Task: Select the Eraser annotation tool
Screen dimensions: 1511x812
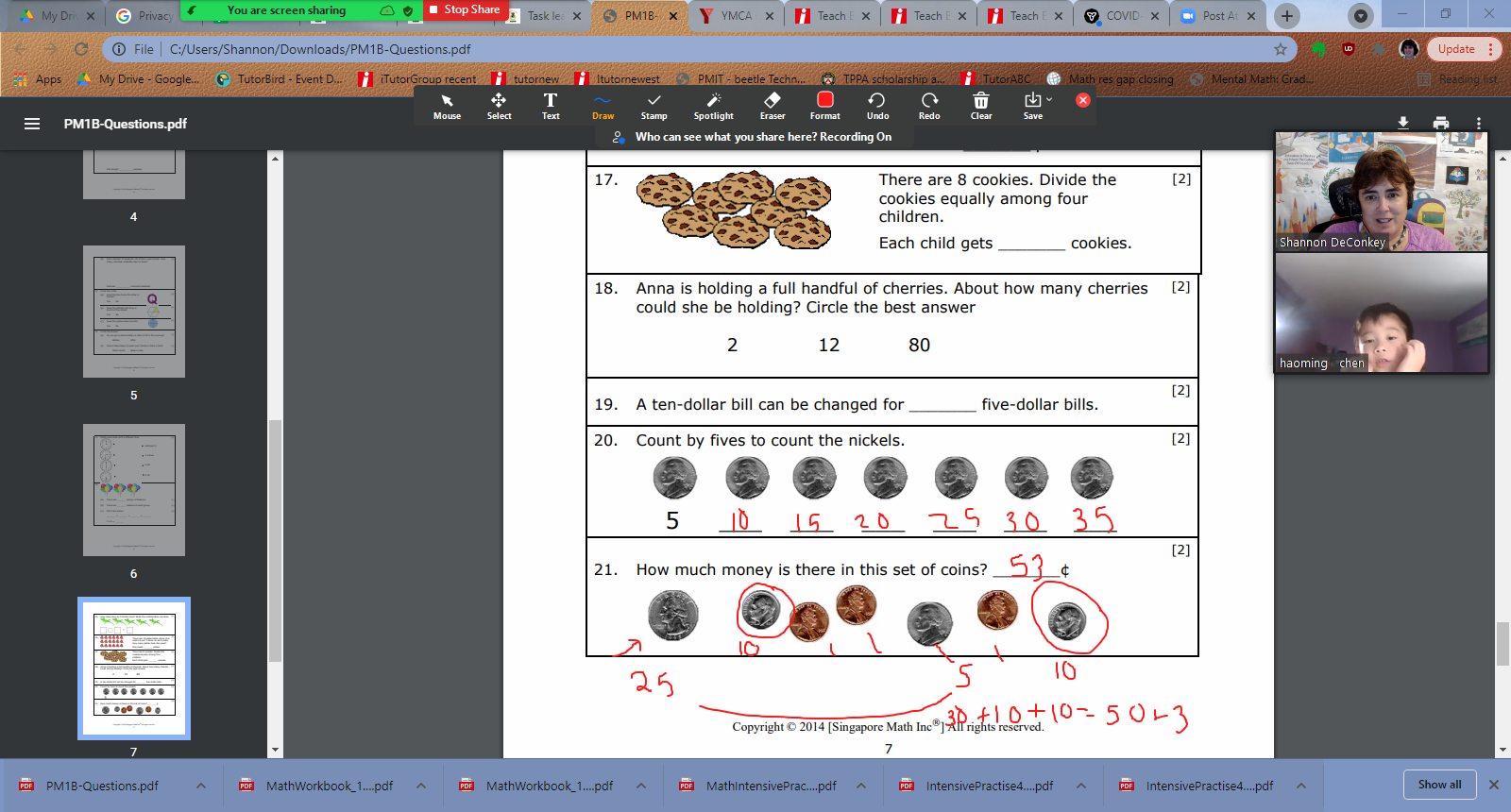Action: pos(772,107)
